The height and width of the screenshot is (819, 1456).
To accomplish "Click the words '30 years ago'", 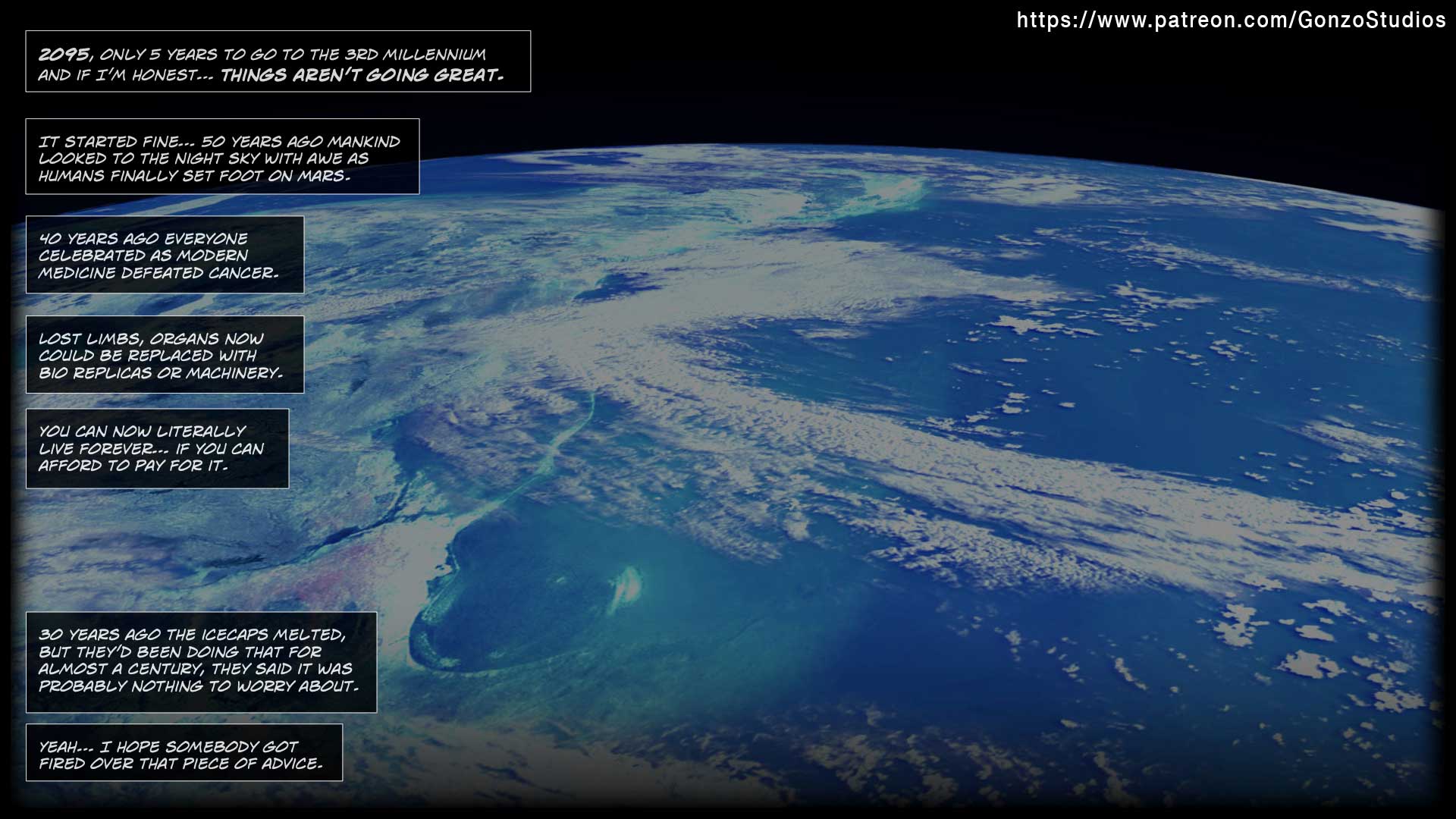I will (99, 635).
